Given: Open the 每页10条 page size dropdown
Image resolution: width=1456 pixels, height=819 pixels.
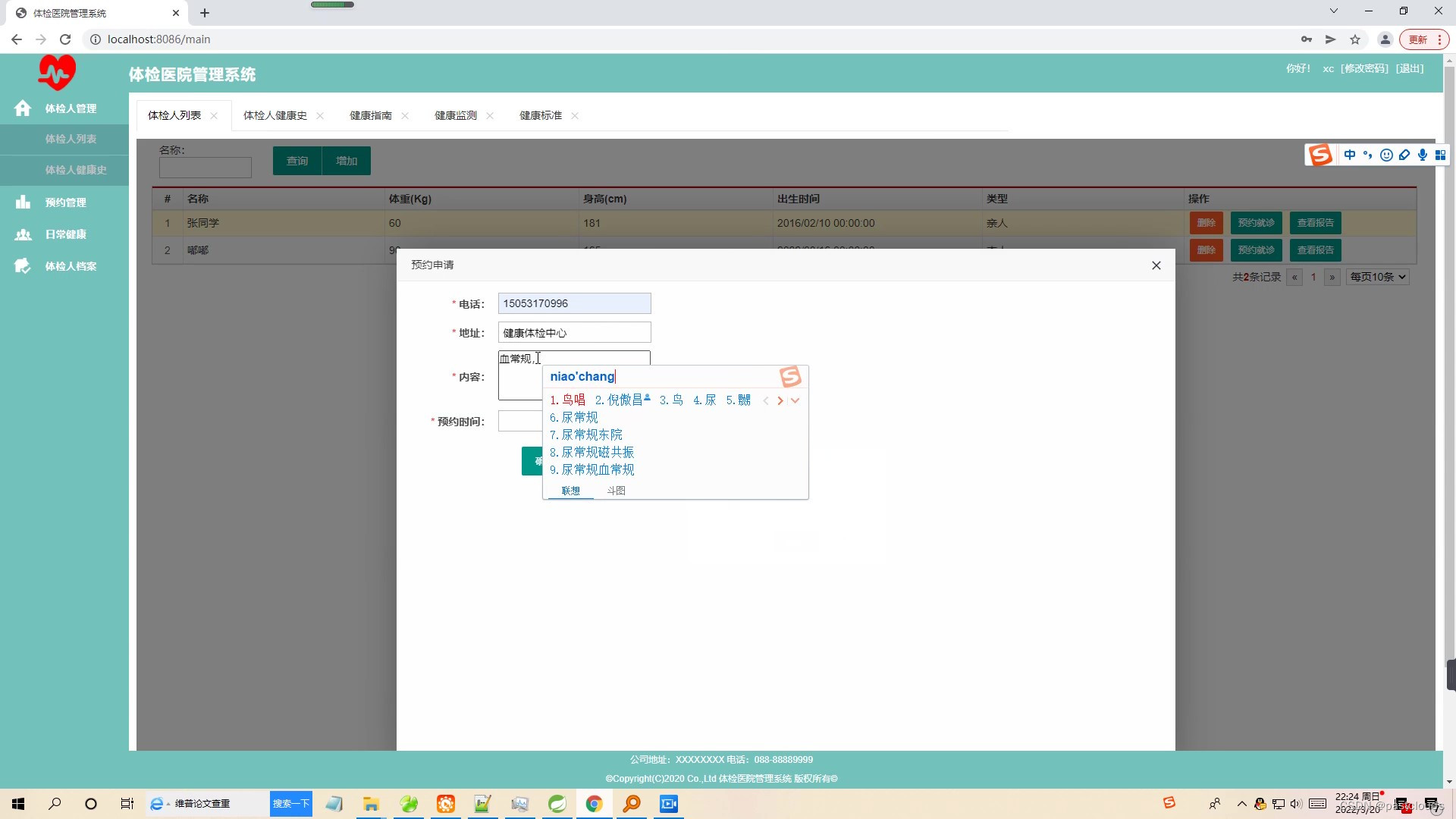Looking at the screenshot, I should click(x=1376, y=277).
